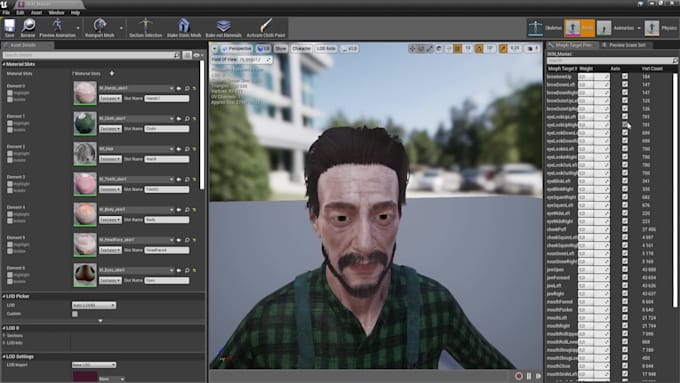Switch to the Physics mode icon
680x383 pixels.
(651, 28)
